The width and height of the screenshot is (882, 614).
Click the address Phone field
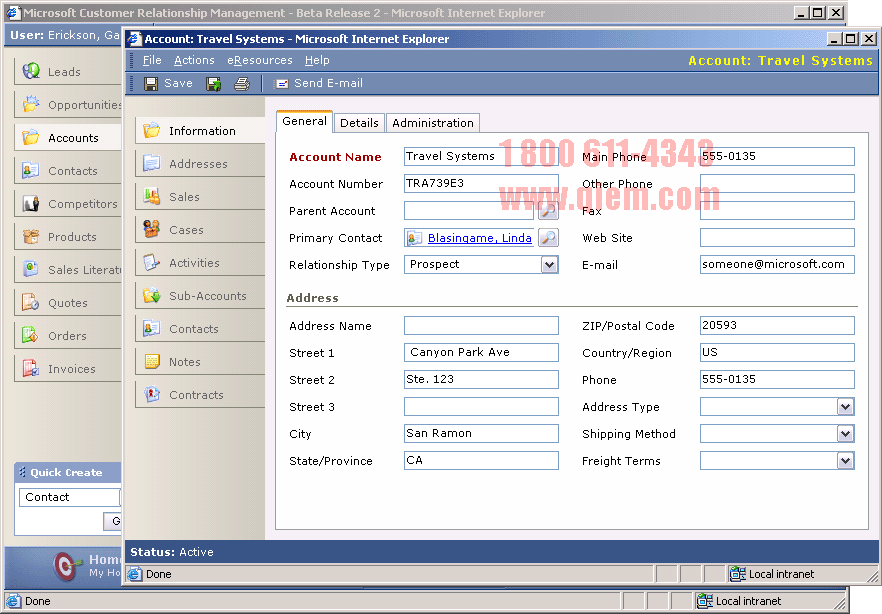pyautogui.click(x=777, y=379)
